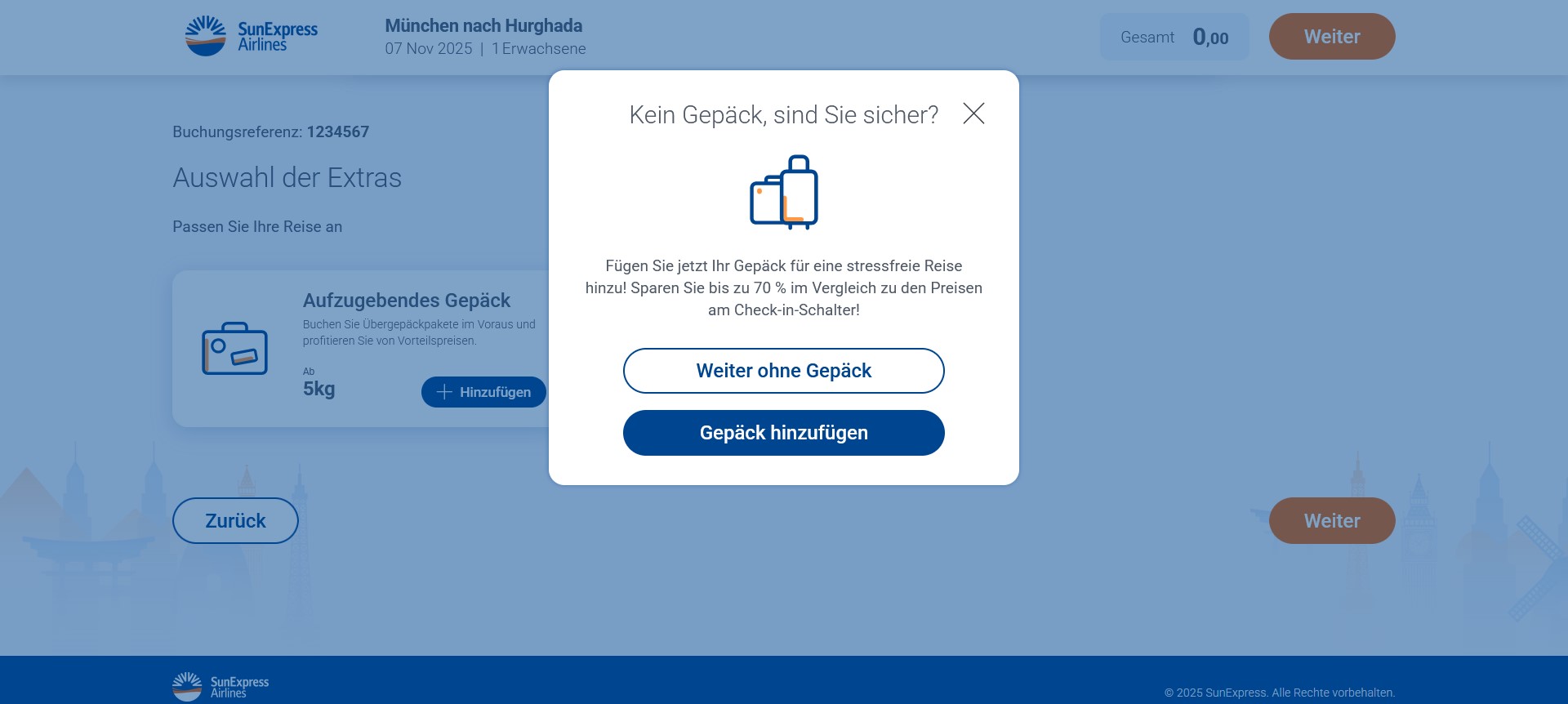Close the luggage confirmation dialog with X
The height and width of the screenshot is (704, 1568).
973,114
